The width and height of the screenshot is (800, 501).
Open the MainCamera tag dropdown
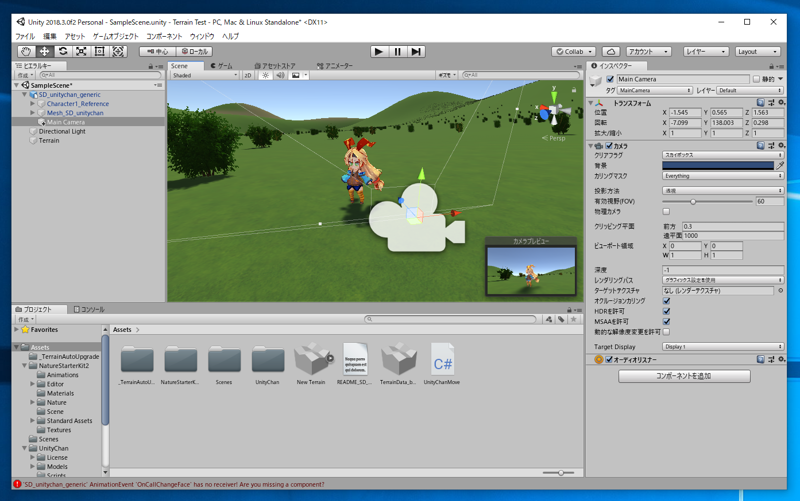(x=655, y=90)
